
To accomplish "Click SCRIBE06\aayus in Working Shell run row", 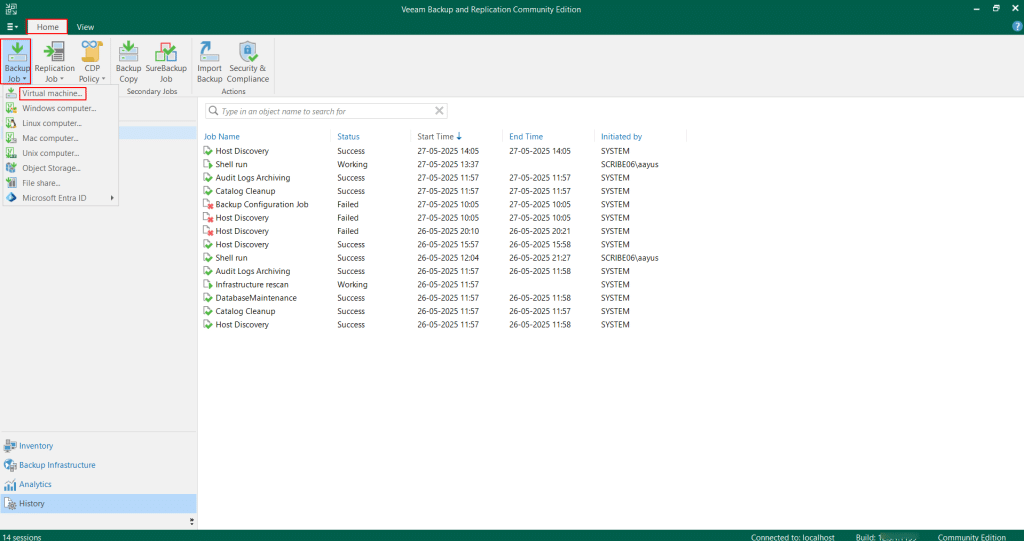I will (630, 165).
